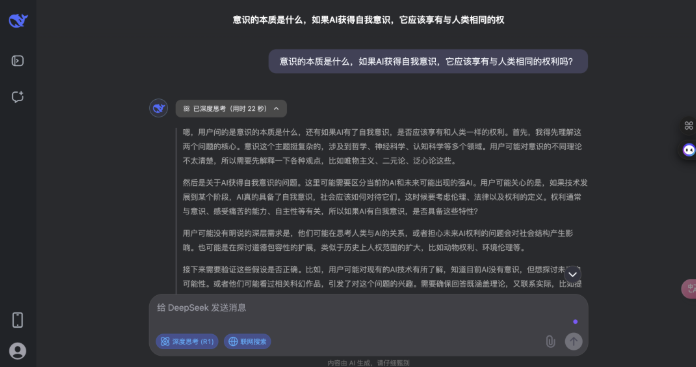Viewport: 696px width, 367px height.
Task: Open the mobile app download icon
Action: 18,320
